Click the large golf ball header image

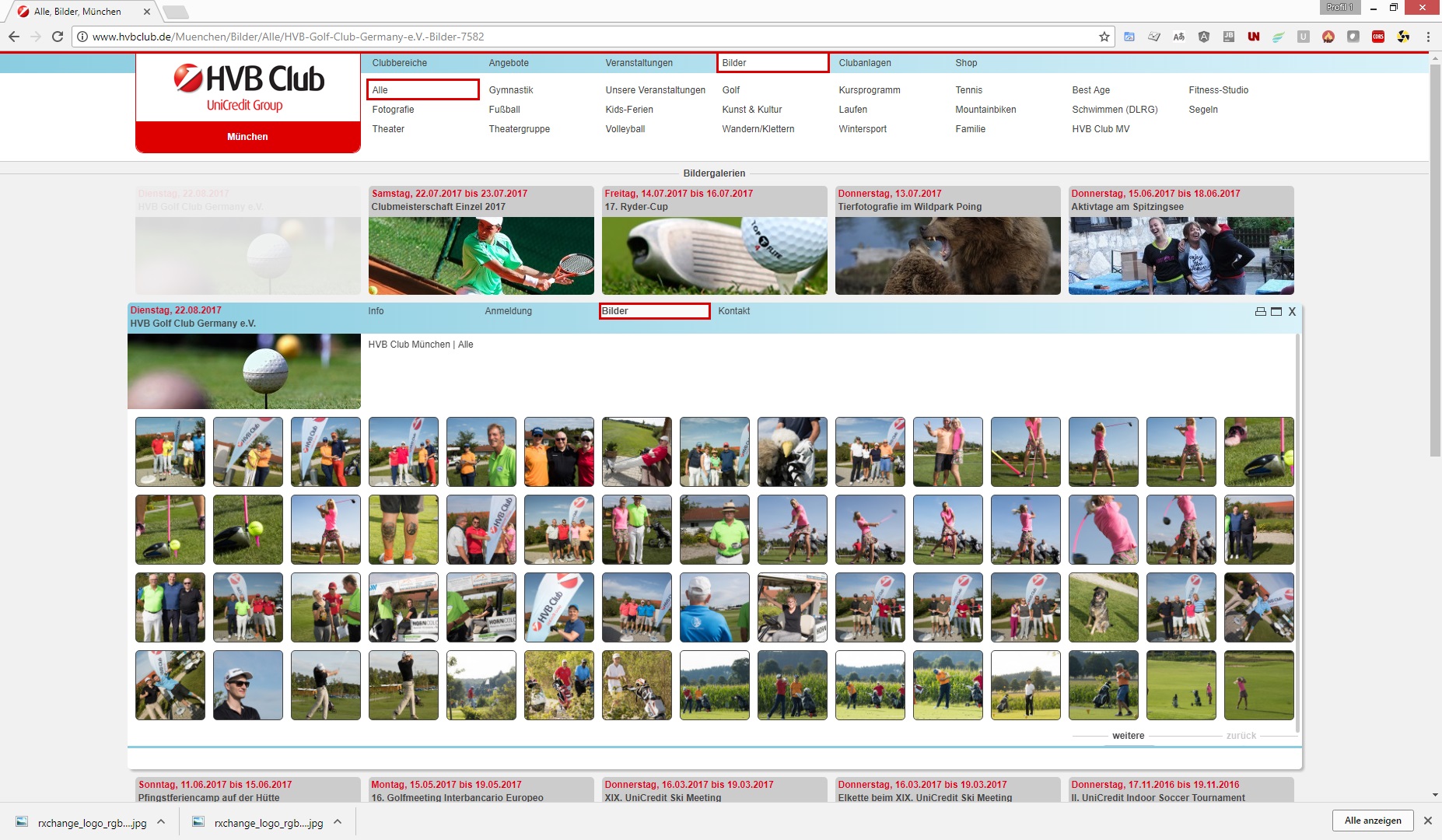[244, 371]
